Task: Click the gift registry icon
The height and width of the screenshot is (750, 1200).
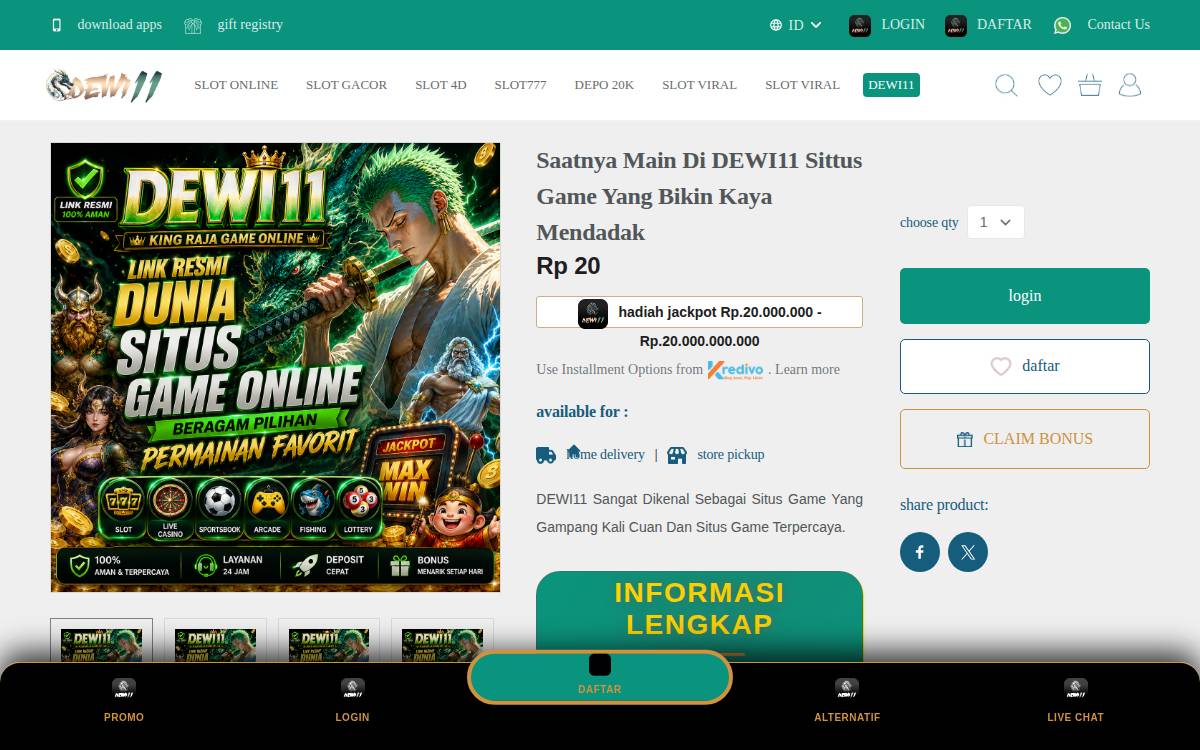Action: tap(193, 25)
